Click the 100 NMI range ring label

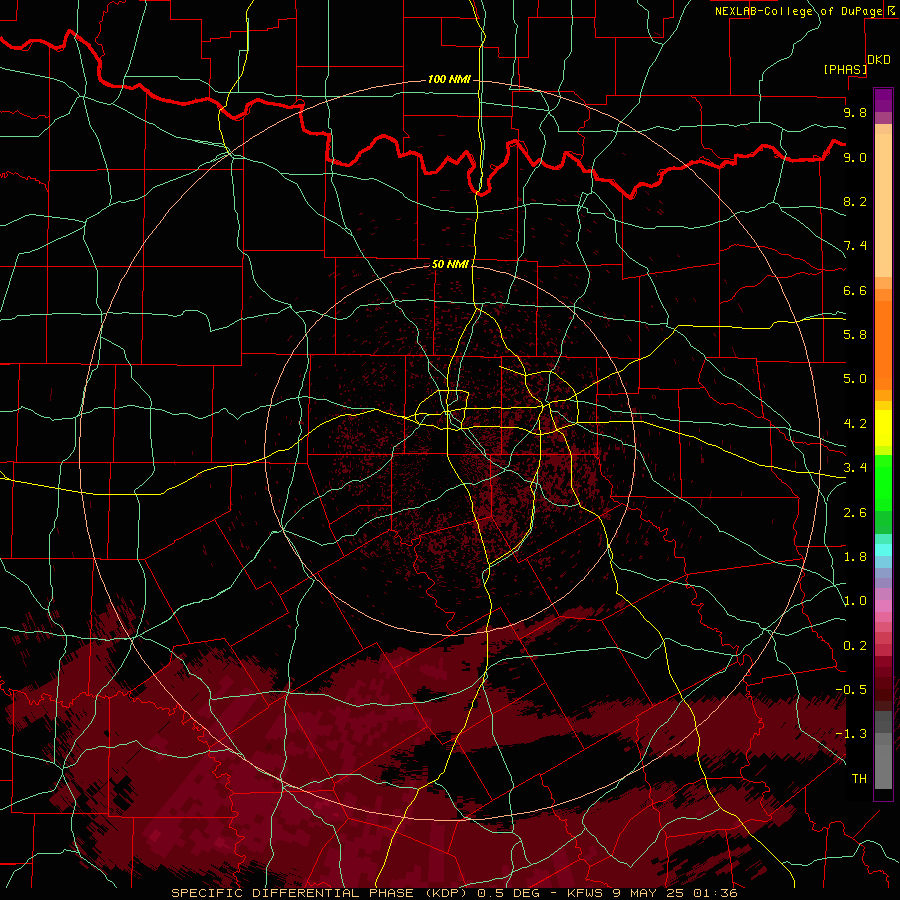(x=449, y=79)
